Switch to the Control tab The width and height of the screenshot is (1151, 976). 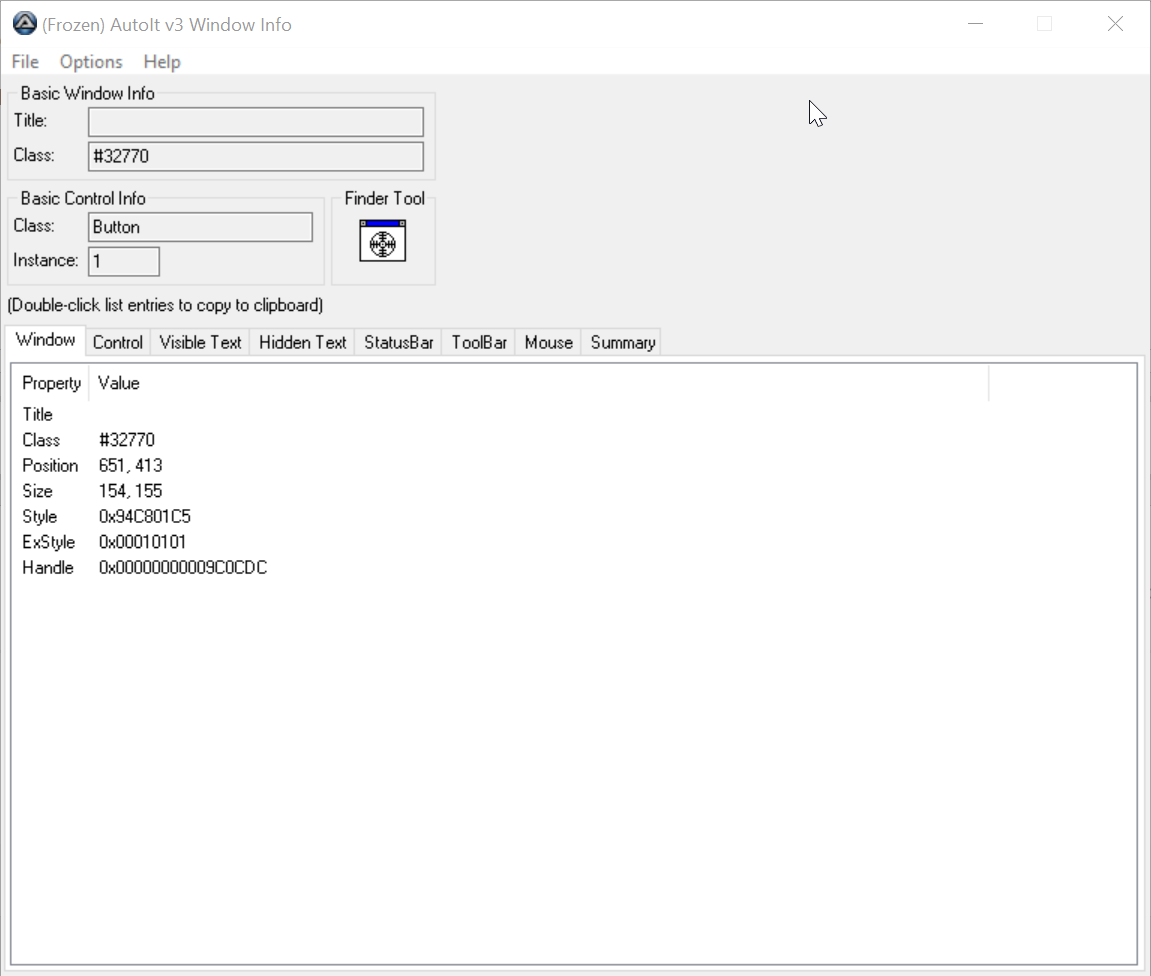[x=117, y=343]
